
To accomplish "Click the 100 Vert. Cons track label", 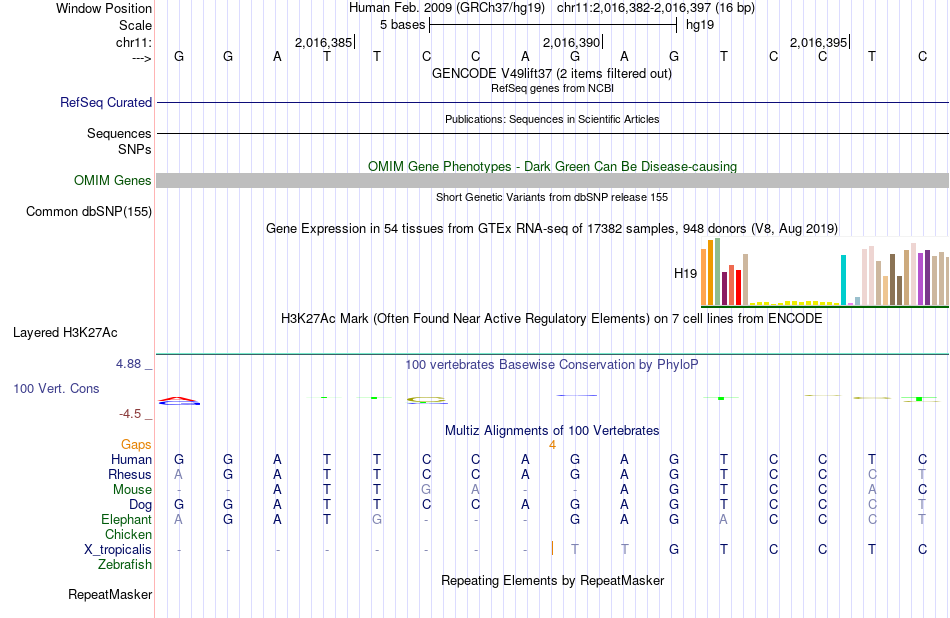I will (x=56, y=388).
